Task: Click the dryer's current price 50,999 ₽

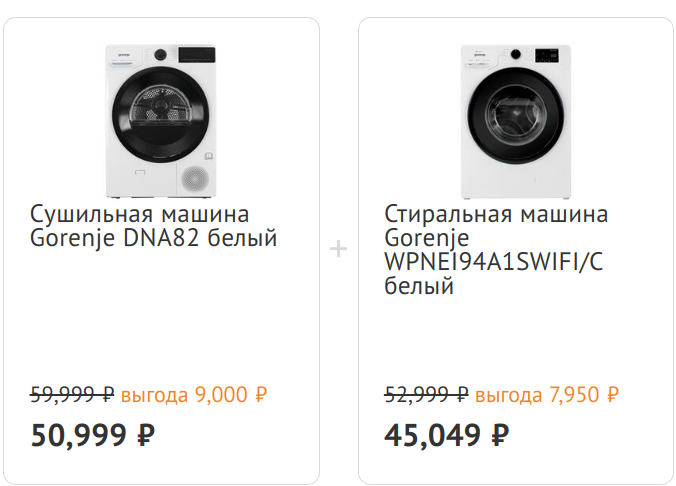Action: (x=93, y=435)
